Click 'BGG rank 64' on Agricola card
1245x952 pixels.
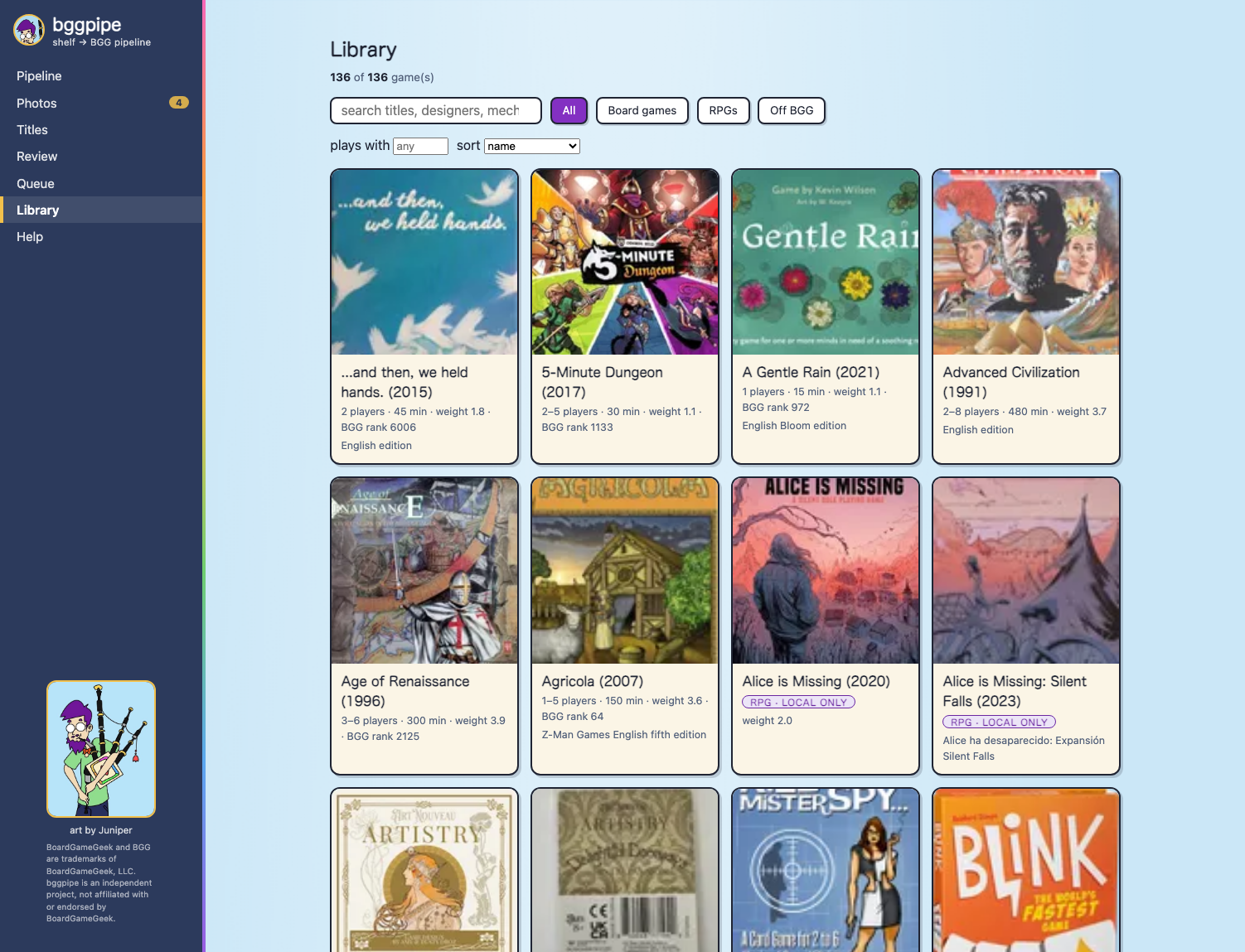tap(573, 717)
